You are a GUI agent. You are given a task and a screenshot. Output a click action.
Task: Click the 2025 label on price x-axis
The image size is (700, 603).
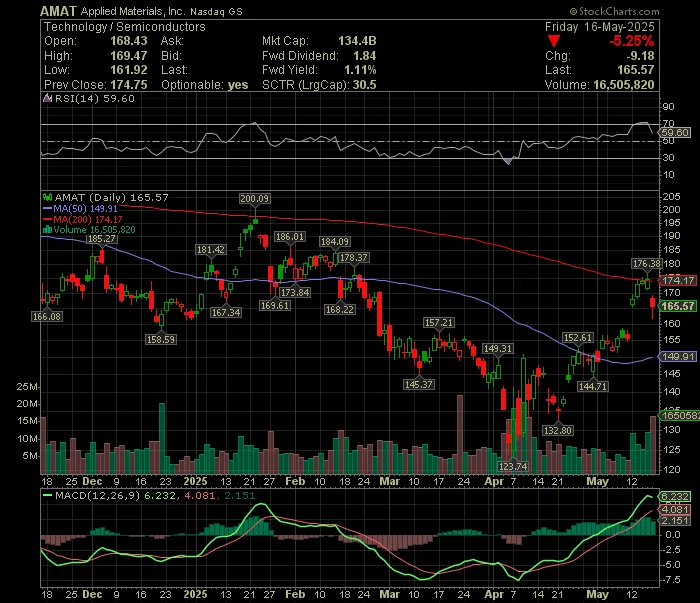coord(196,482)
